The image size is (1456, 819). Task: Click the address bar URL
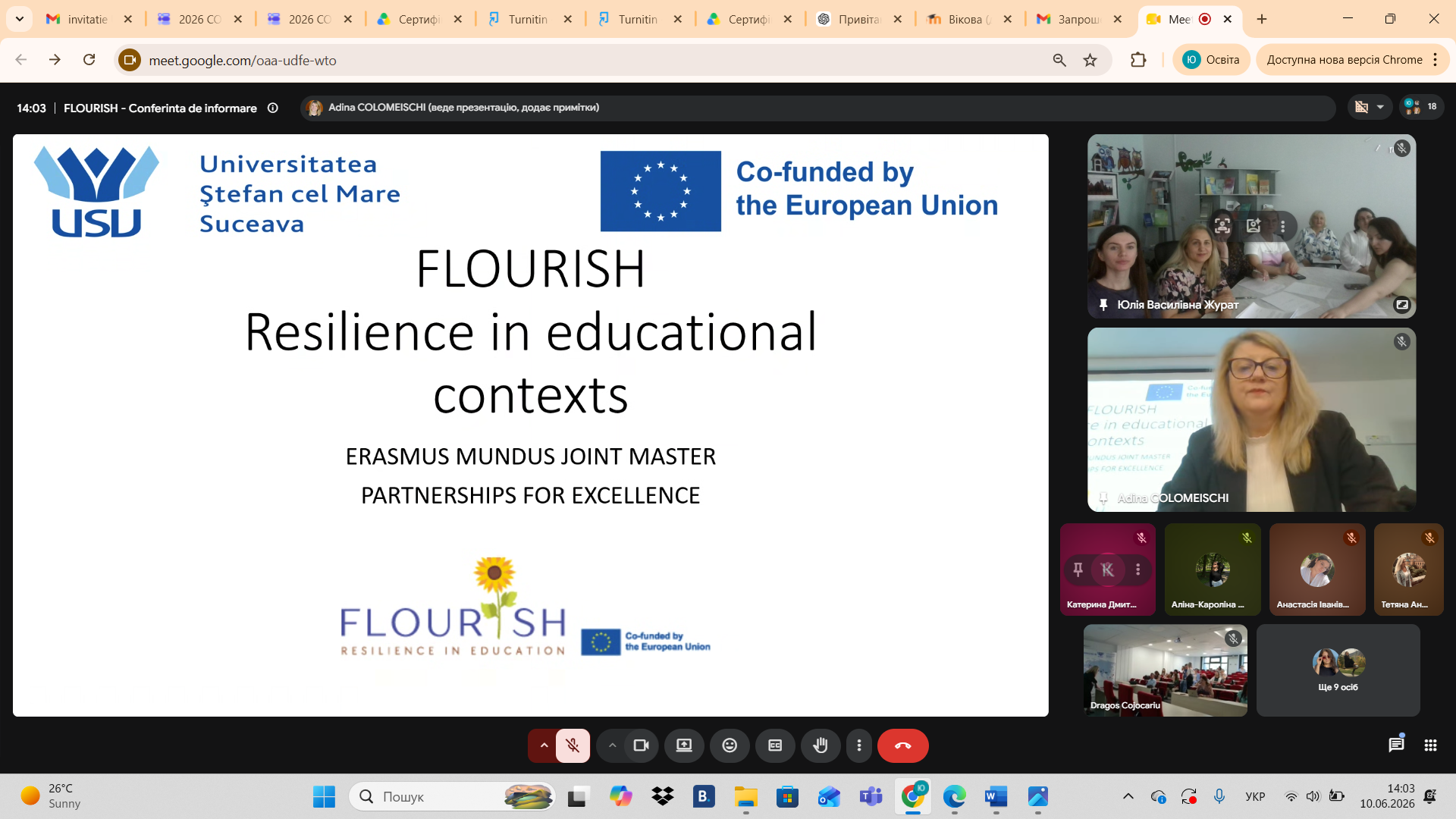click(x=243, y=61)
